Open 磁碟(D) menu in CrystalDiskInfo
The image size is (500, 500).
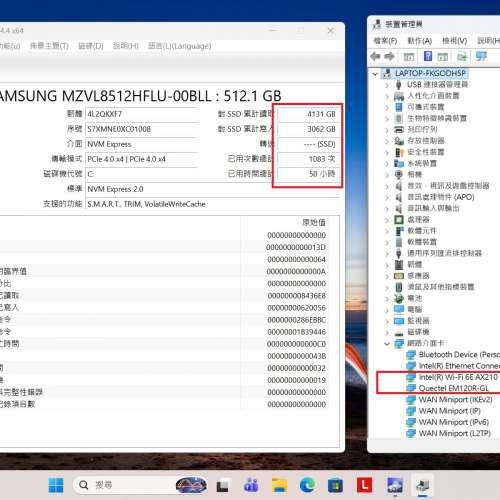91,46
